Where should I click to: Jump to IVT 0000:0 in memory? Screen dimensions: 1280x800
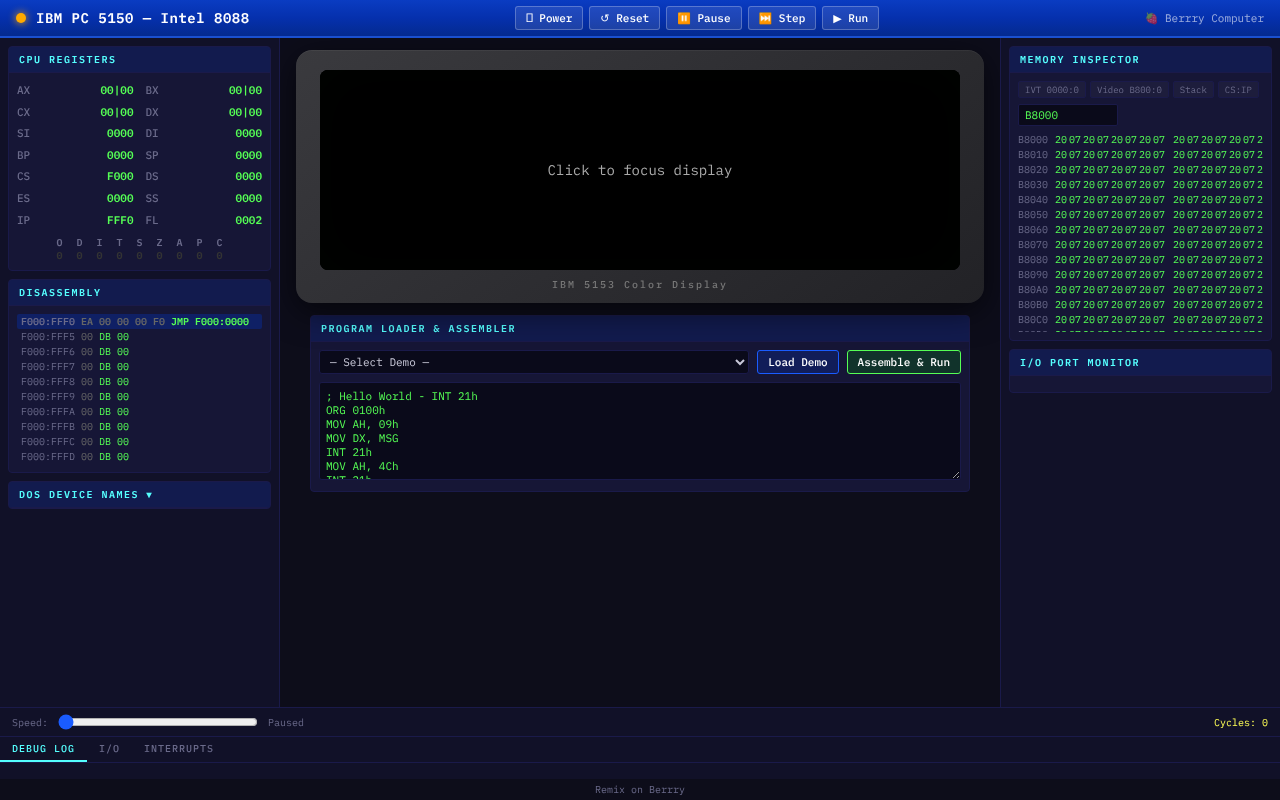tap(1051, 90)
